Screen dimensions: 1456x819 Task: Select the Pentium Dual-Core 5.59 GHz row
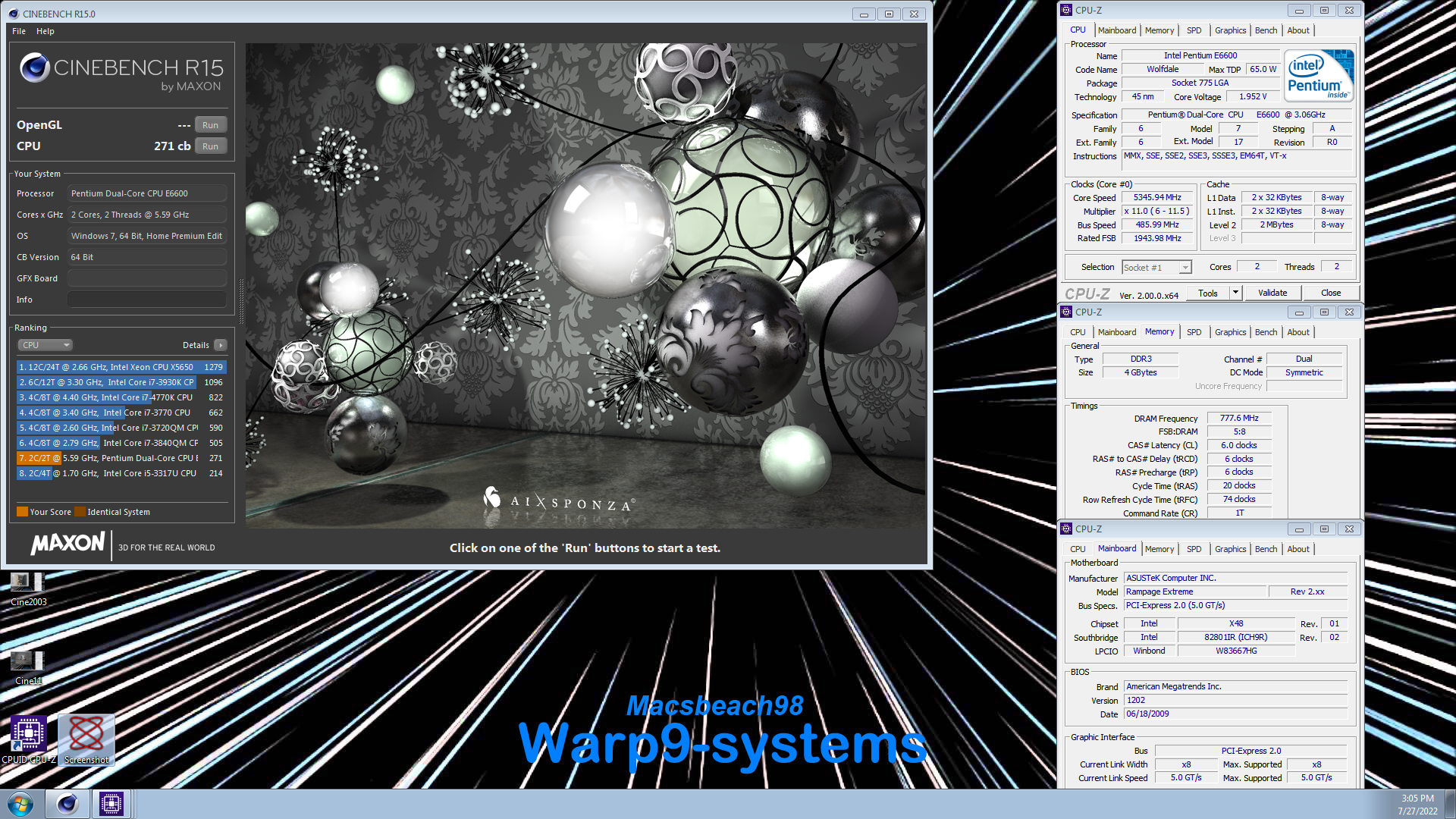tap(121, 458)
